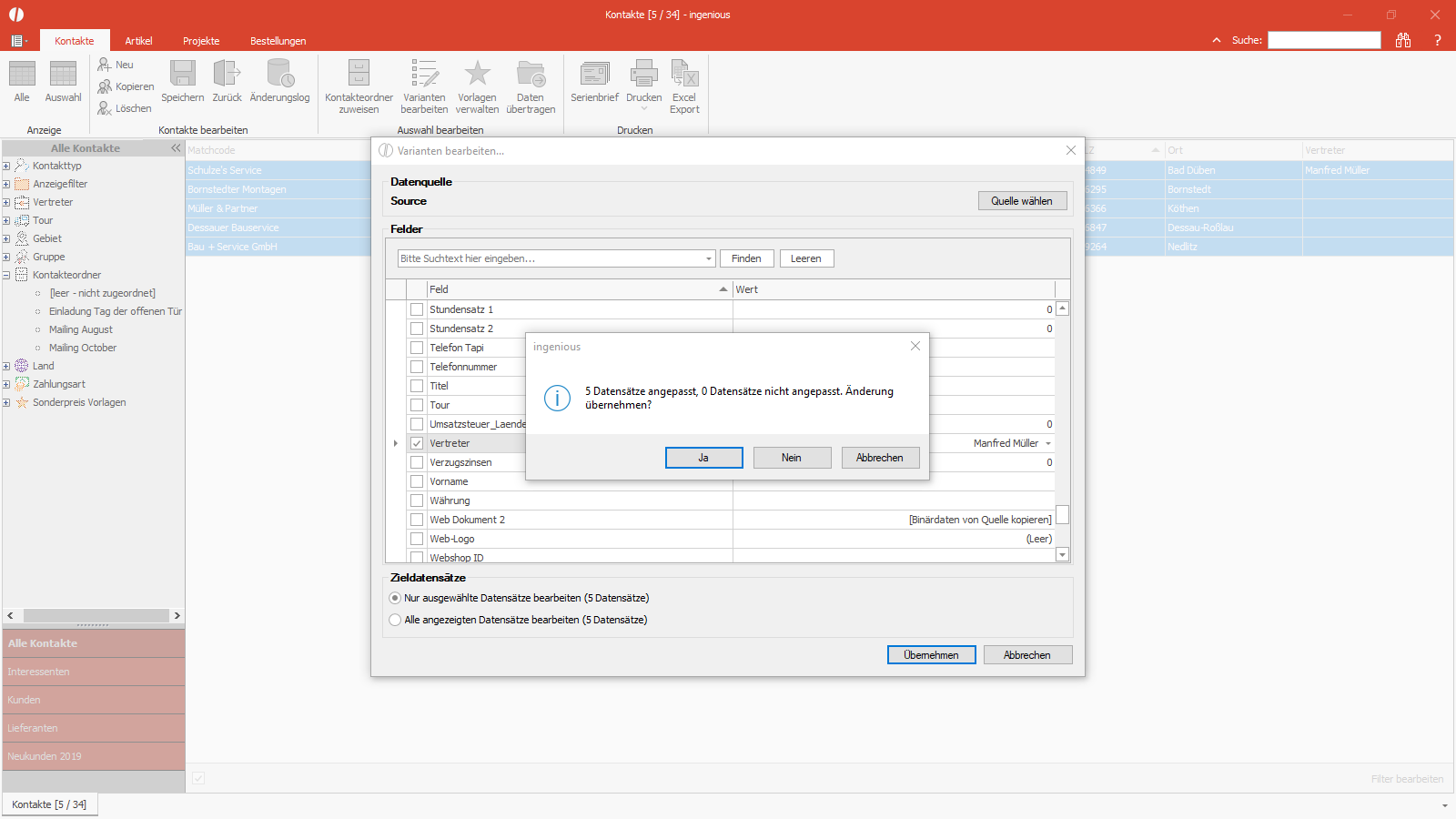The height and width of the screenshot is (819, 1456).
Task: Check the Telefonnummer checkbox
Action: pos(417,367)
